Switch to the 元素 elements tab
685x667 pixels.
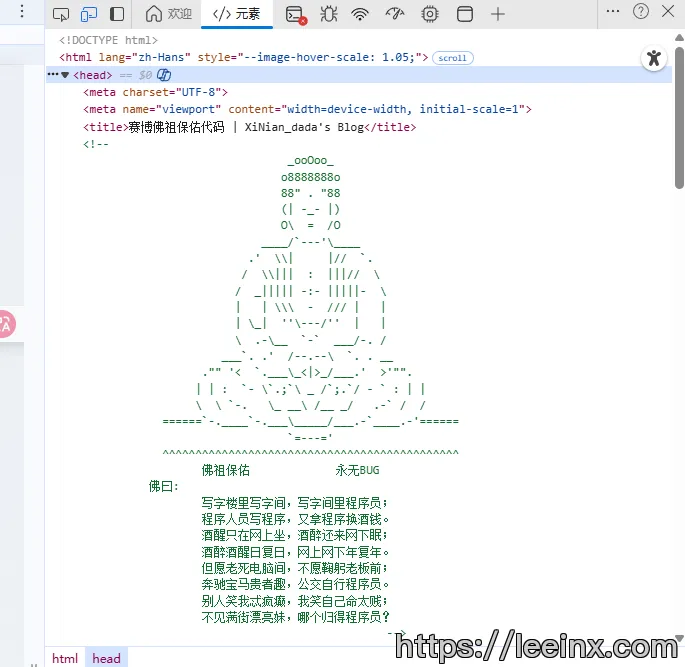point(237,14)
